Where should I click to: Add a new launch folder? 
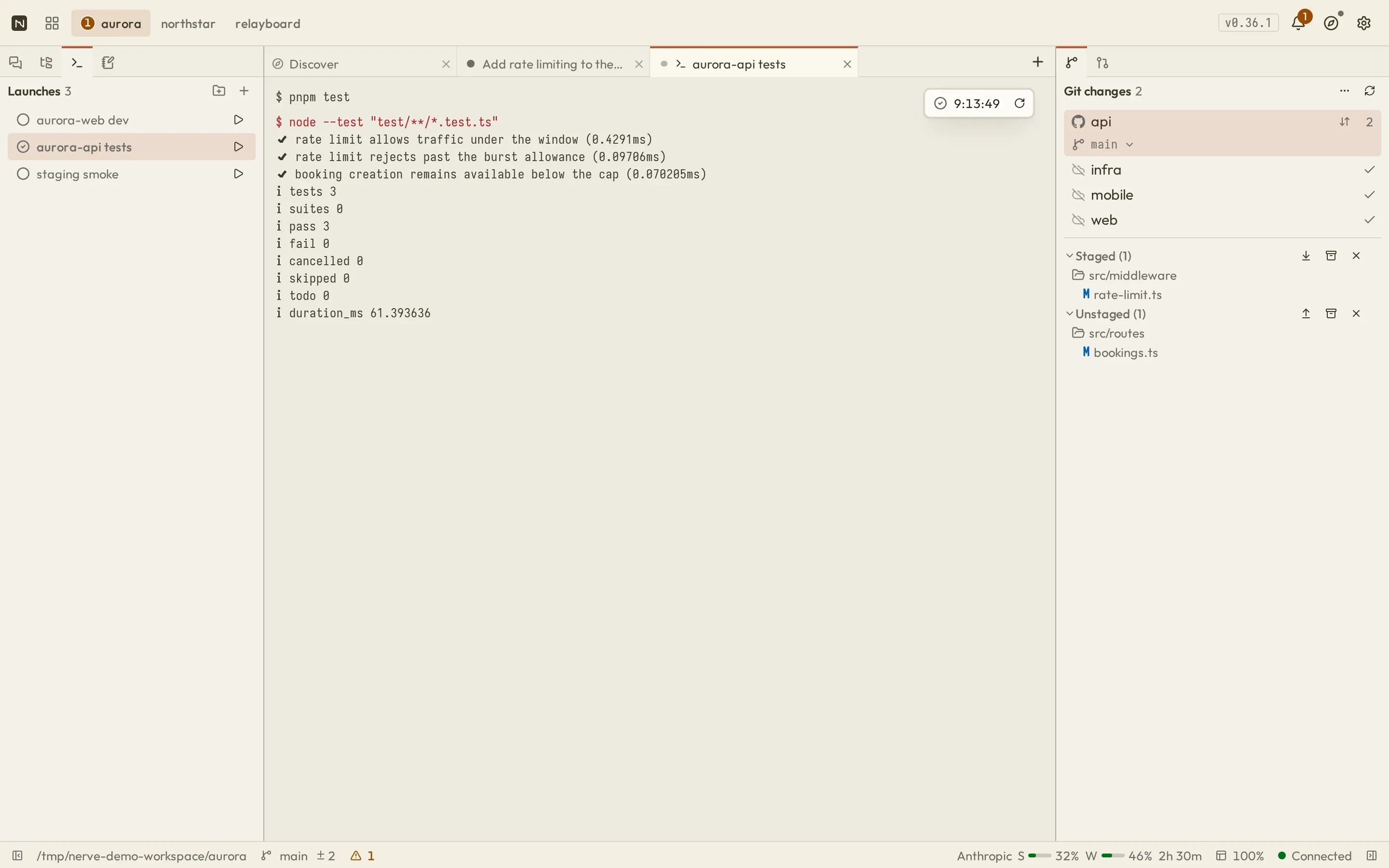(x=218, y=91)
